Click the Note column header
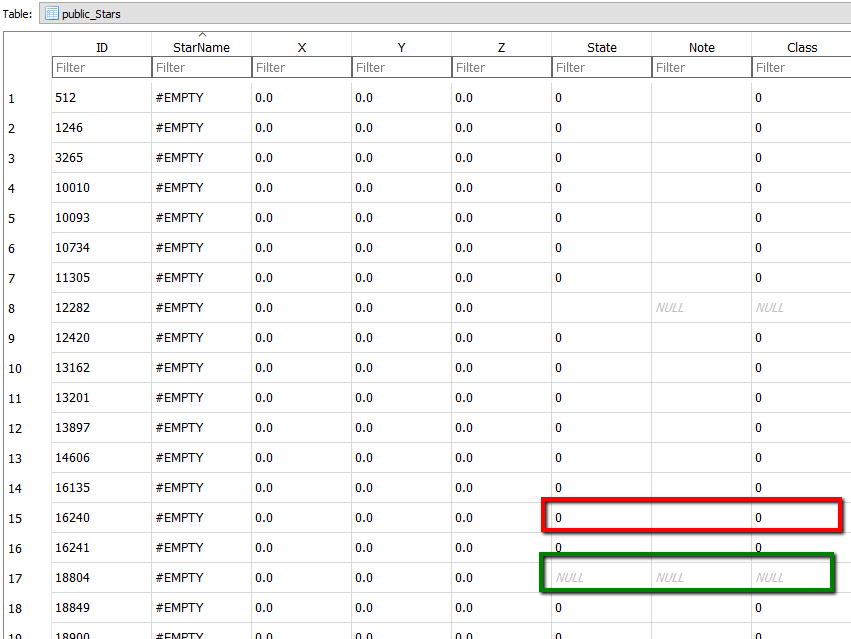The image size is (851, 639). pyautogui.click(x=701, y=48)
